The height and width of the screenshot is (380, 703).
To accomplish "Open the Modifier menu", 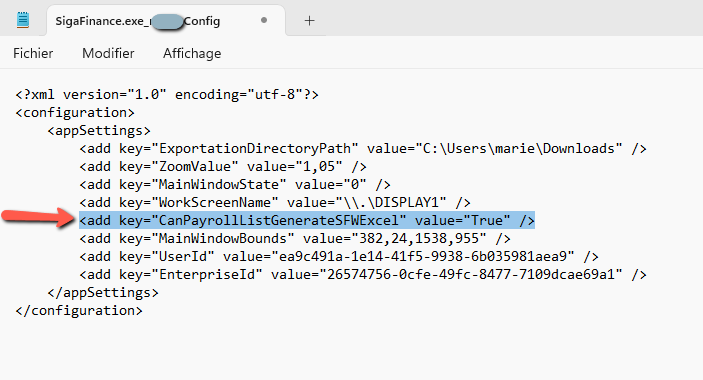I will pos(108,53).
